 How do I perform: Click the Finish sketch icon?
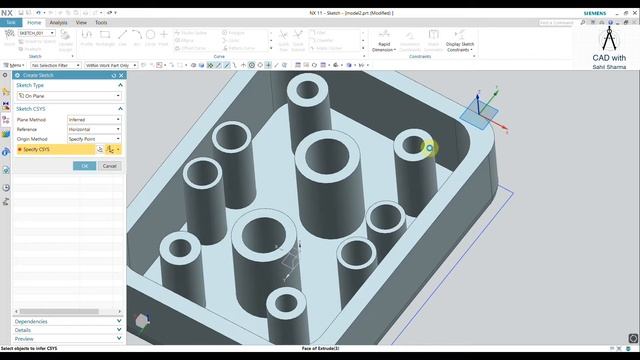point(9,38)
